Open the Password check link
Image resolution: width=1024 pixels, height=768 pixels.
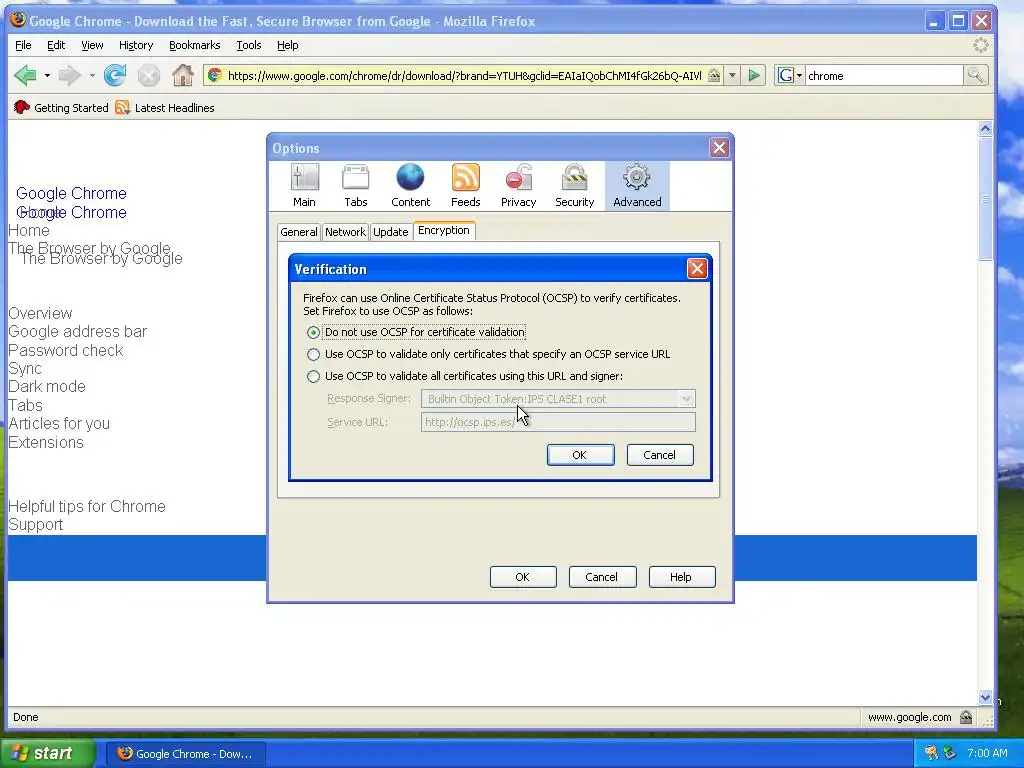(x=65, y=351)
